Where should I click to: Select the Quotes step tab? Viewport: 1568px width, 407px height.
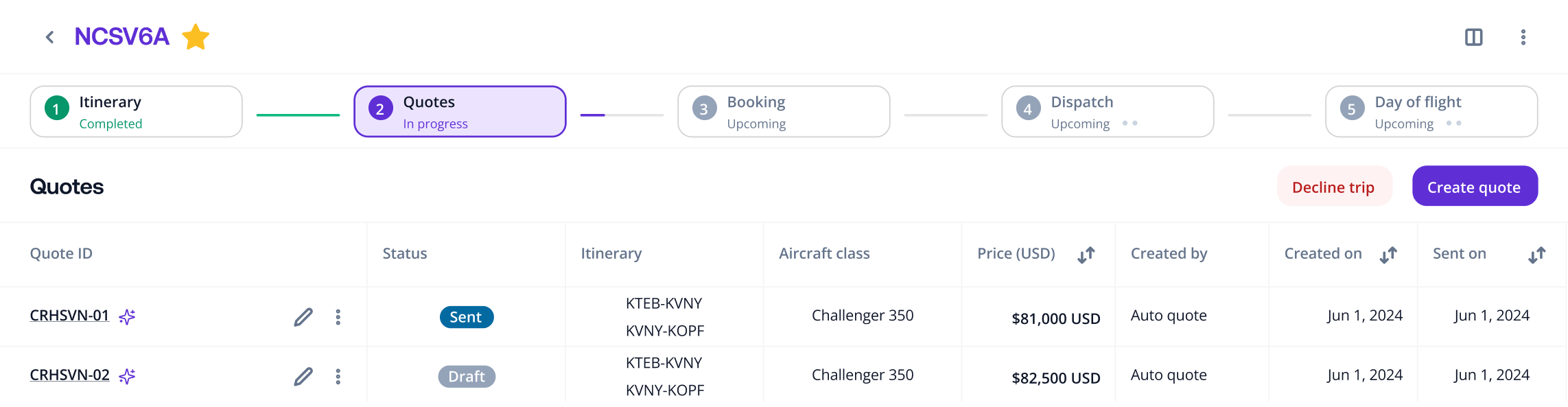click(x=460, y=111)
